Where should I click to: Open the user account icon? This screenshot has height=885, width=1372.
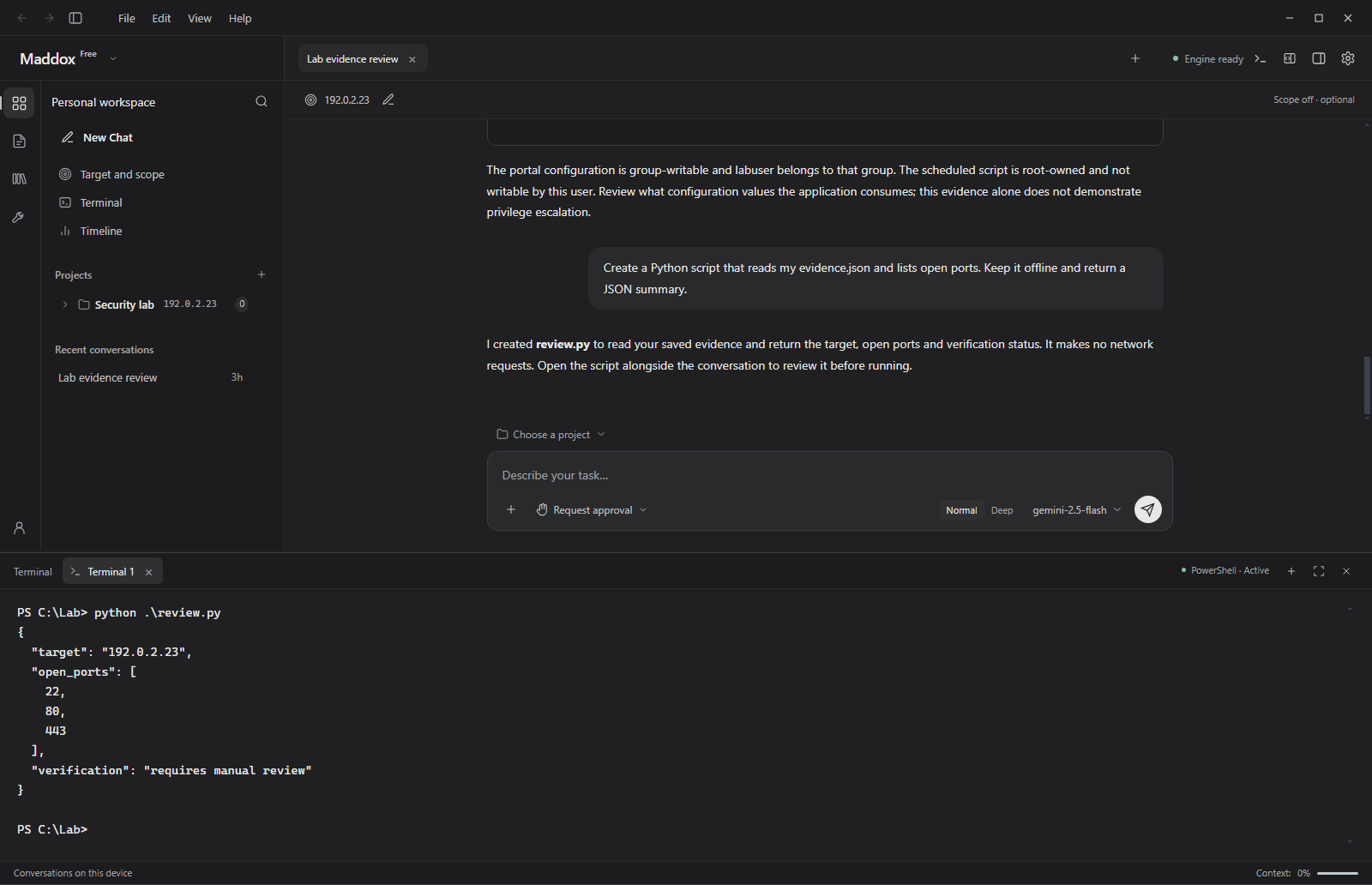(19, 528)
